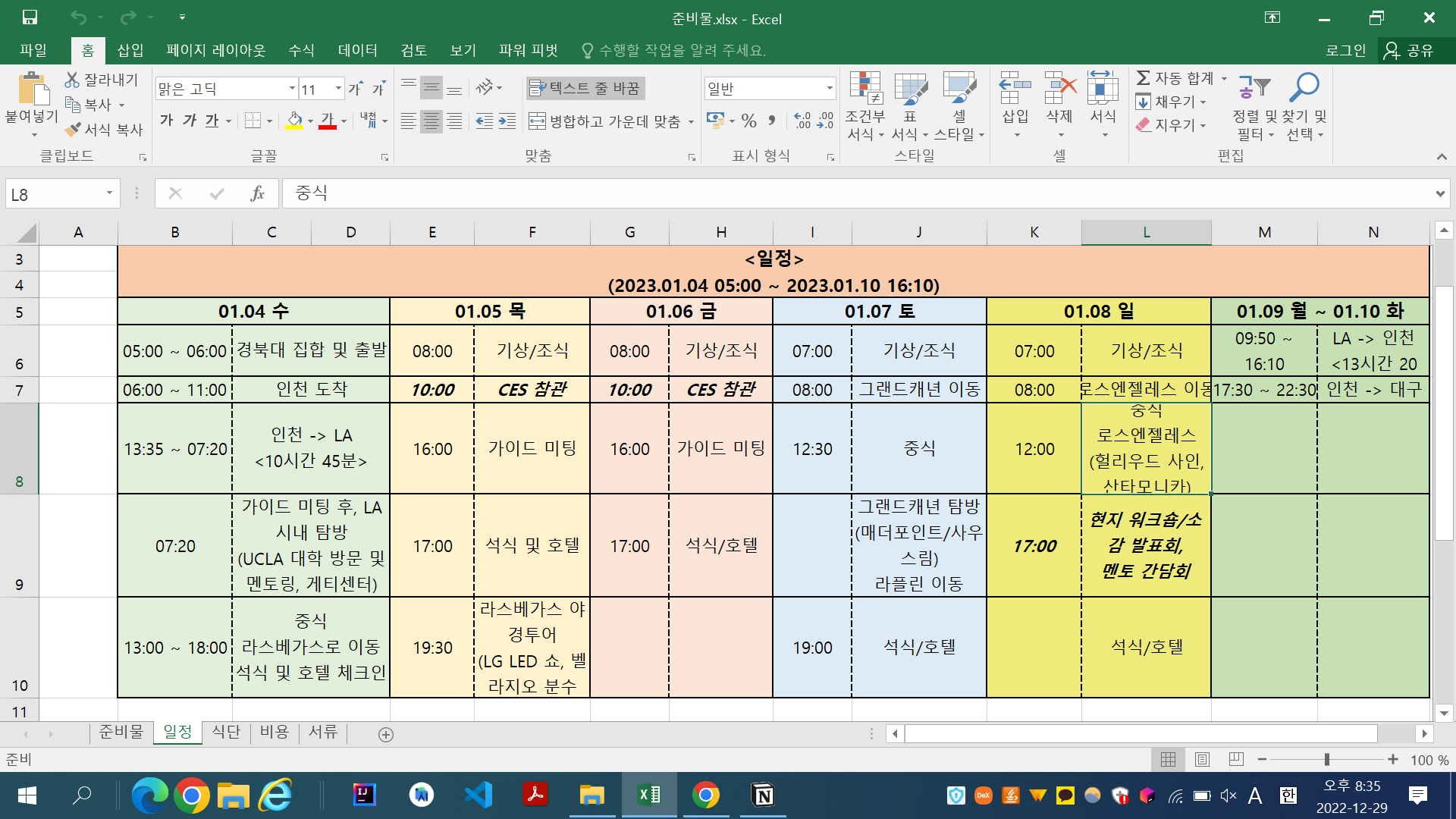Image resolution: width=1456 pixels, height=819 pixels.
Task: Expand the font name dropdown
Action: 292,89
